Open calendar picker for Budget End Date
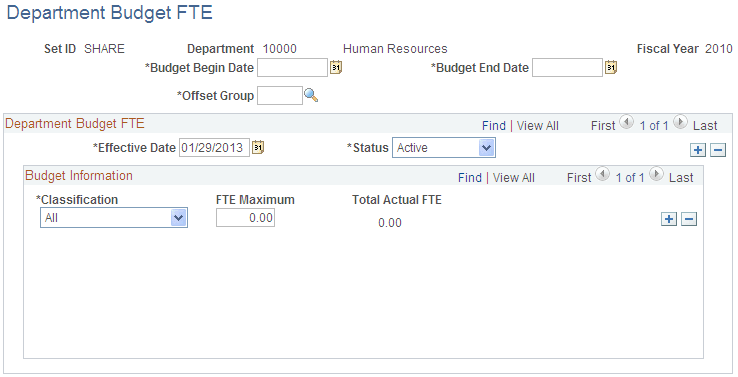The image size is (738, 377). pyautogui.click(x=610, y=67)
